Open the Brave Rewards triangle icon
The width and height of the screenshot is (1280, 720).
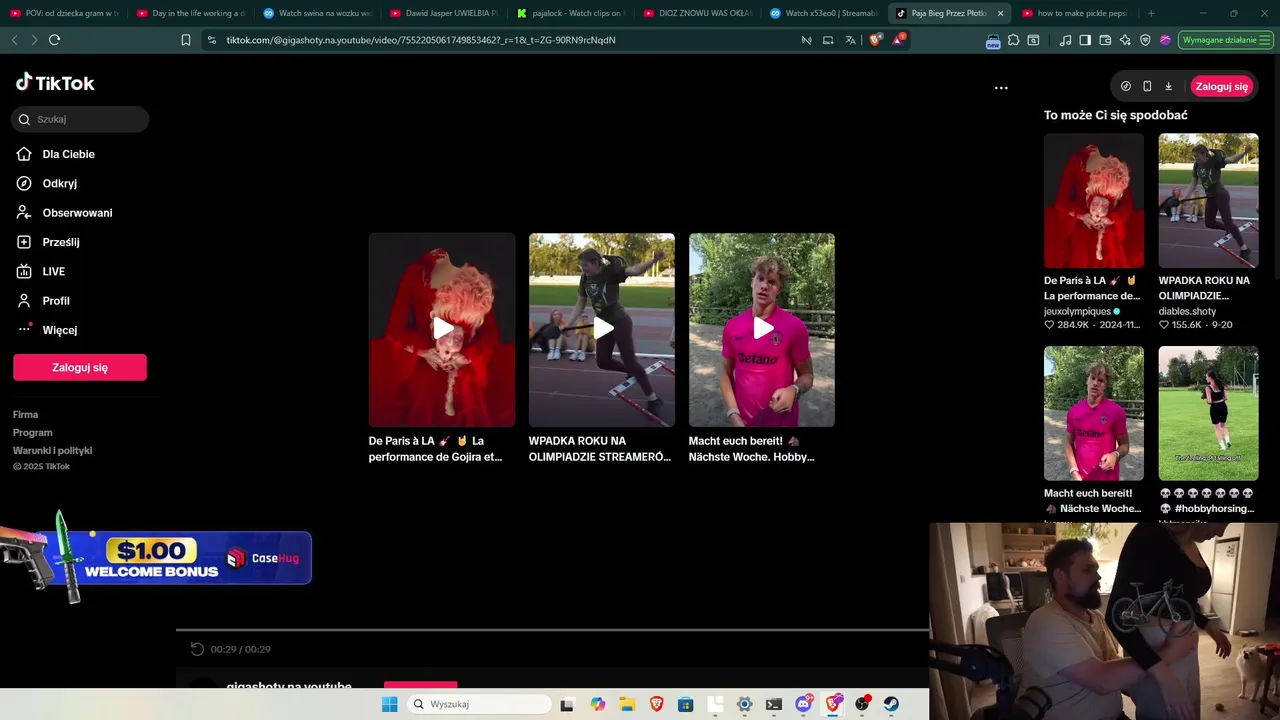click(x=898, y=40)
